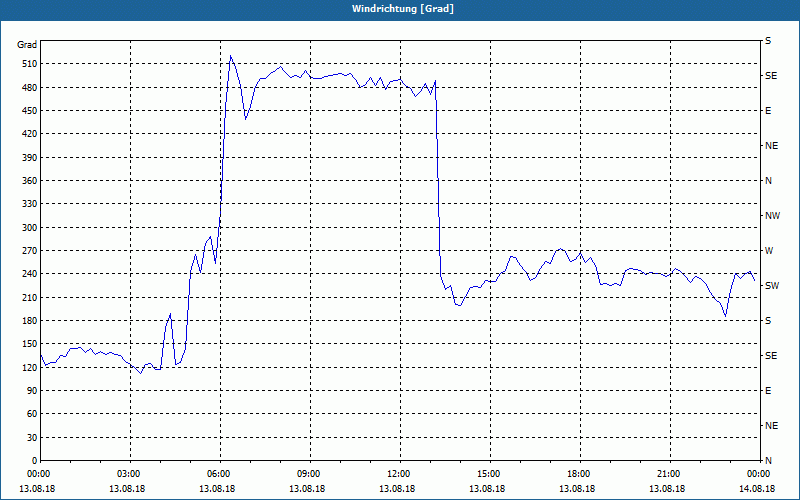Screen dimensions: 800x500
Task: Click the 09:00 time axis label
Action: (x=310, y=474)
